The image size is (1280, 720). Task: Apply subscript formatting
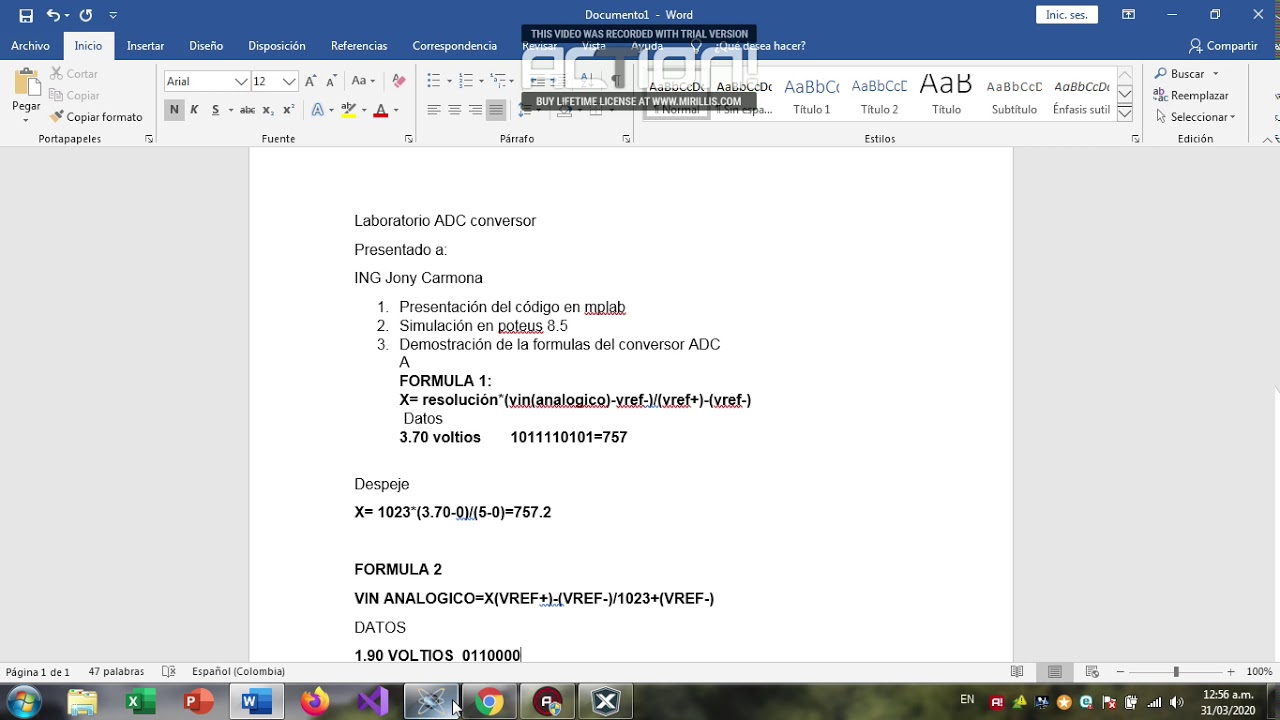pos(268,110)
